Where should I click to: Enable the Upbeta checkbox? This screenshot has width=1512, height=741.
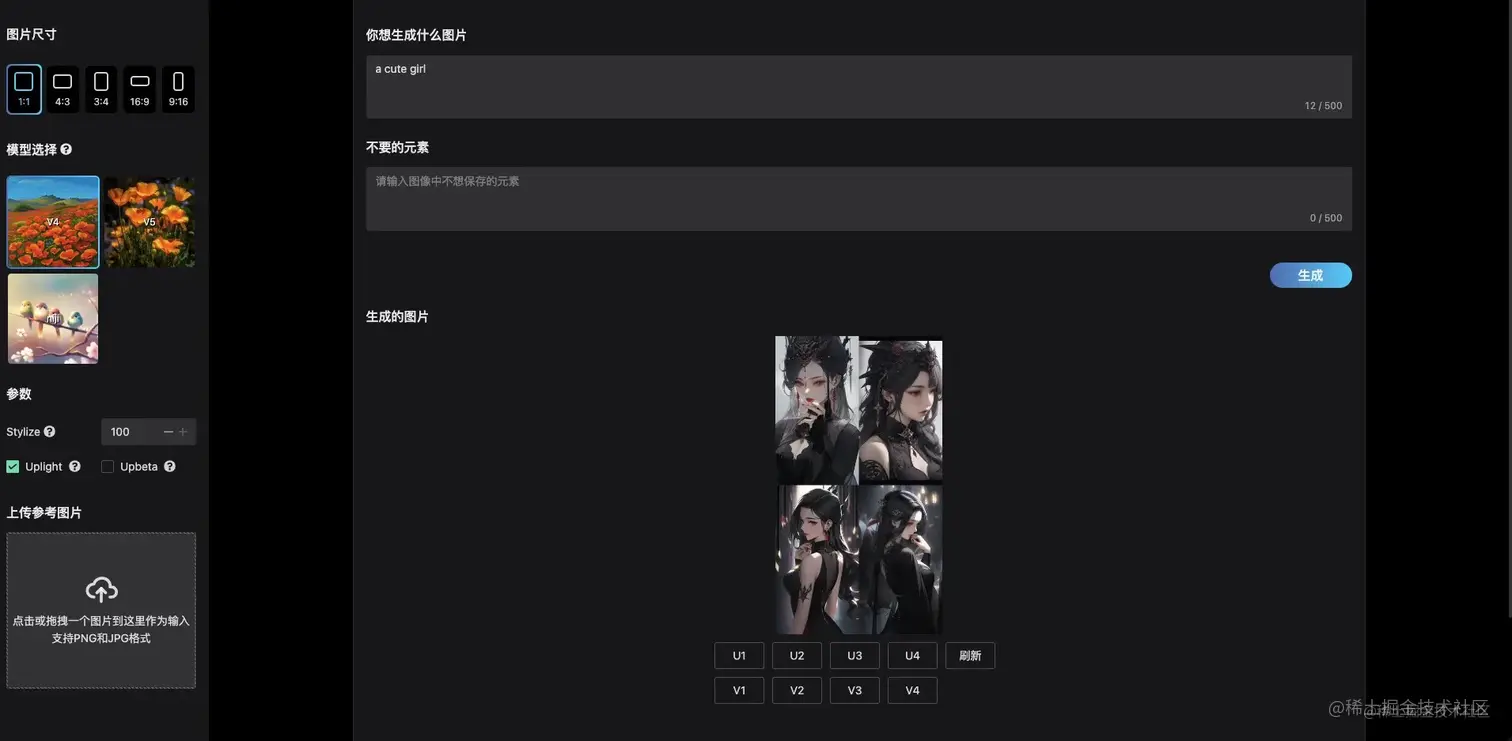pos(108,466)
